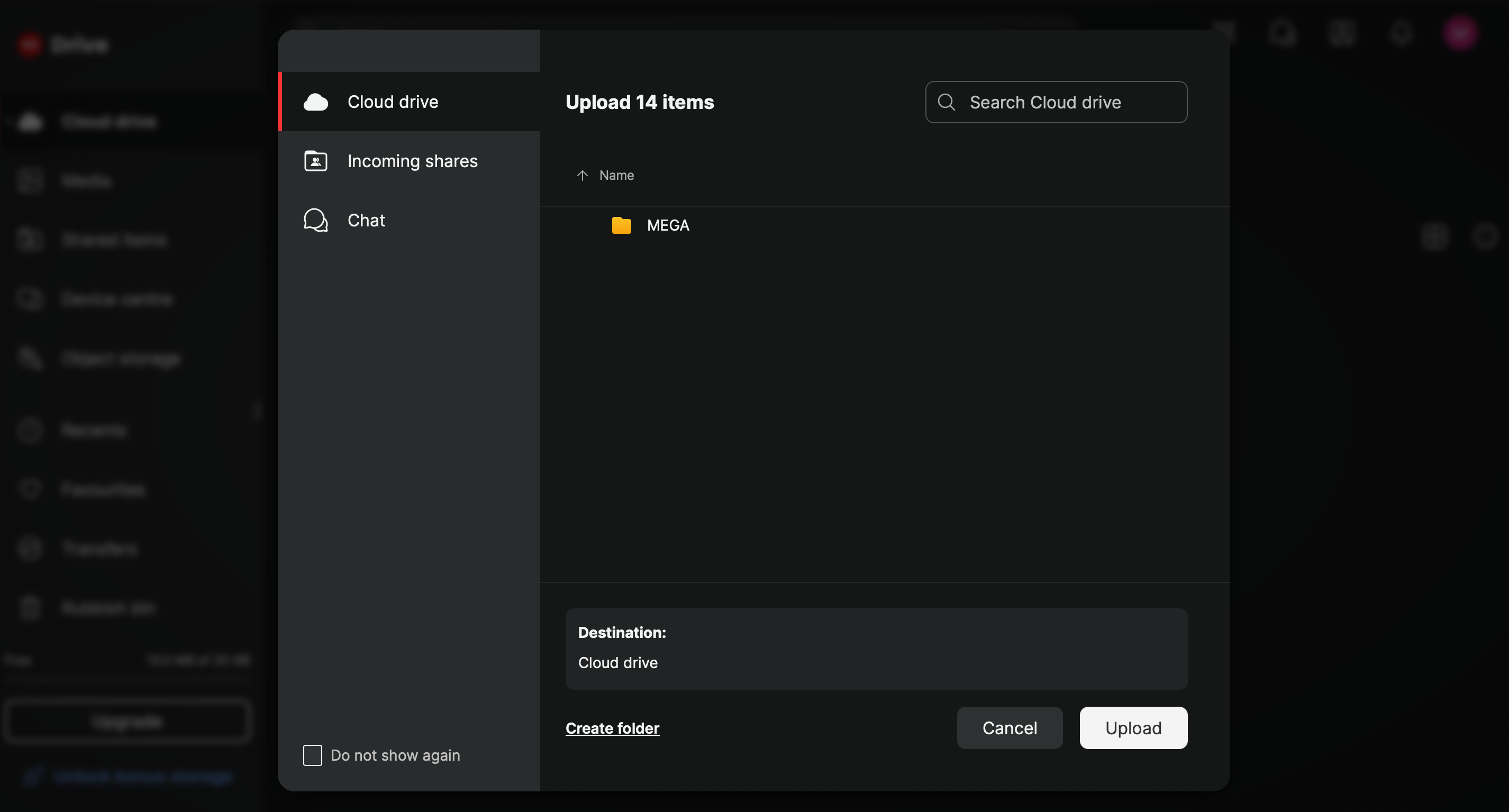
Task: Sort list by the Name column header
Action: (x=616, y=175)
